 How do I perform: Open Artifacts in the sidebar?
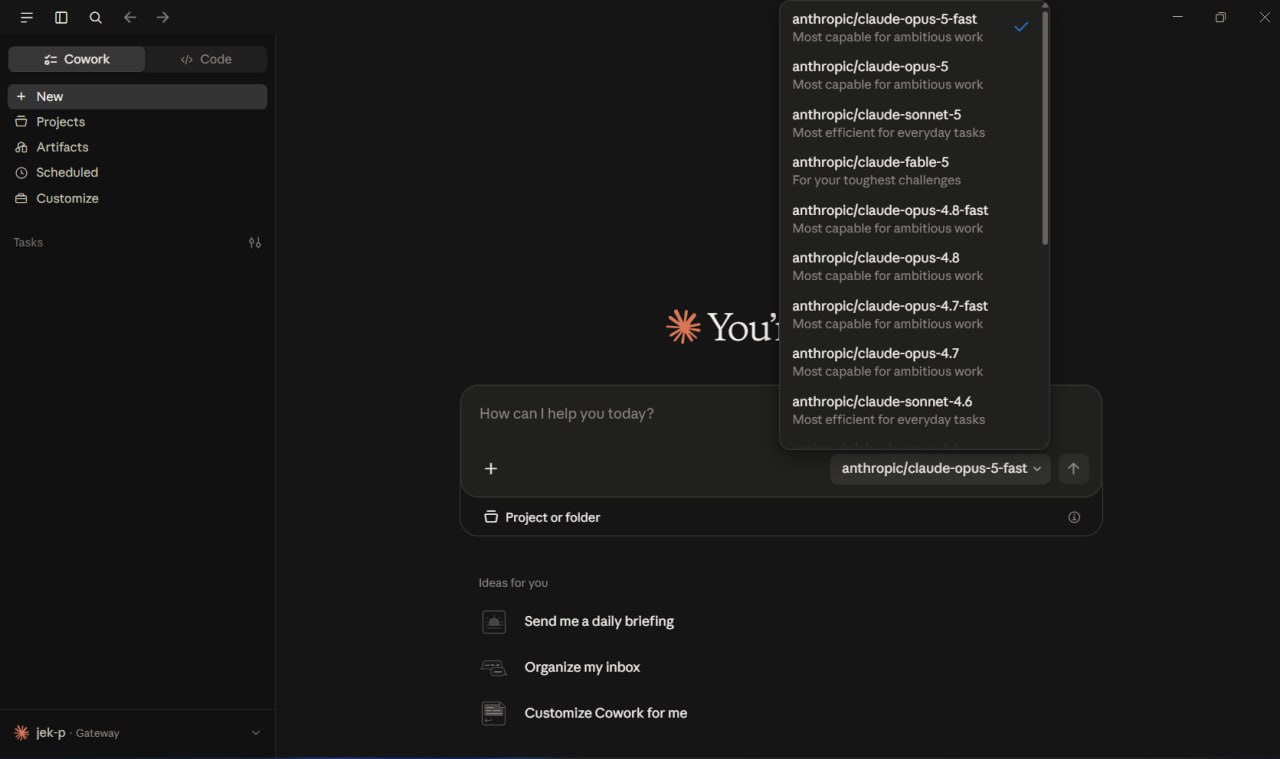click(x=138, y=147)
